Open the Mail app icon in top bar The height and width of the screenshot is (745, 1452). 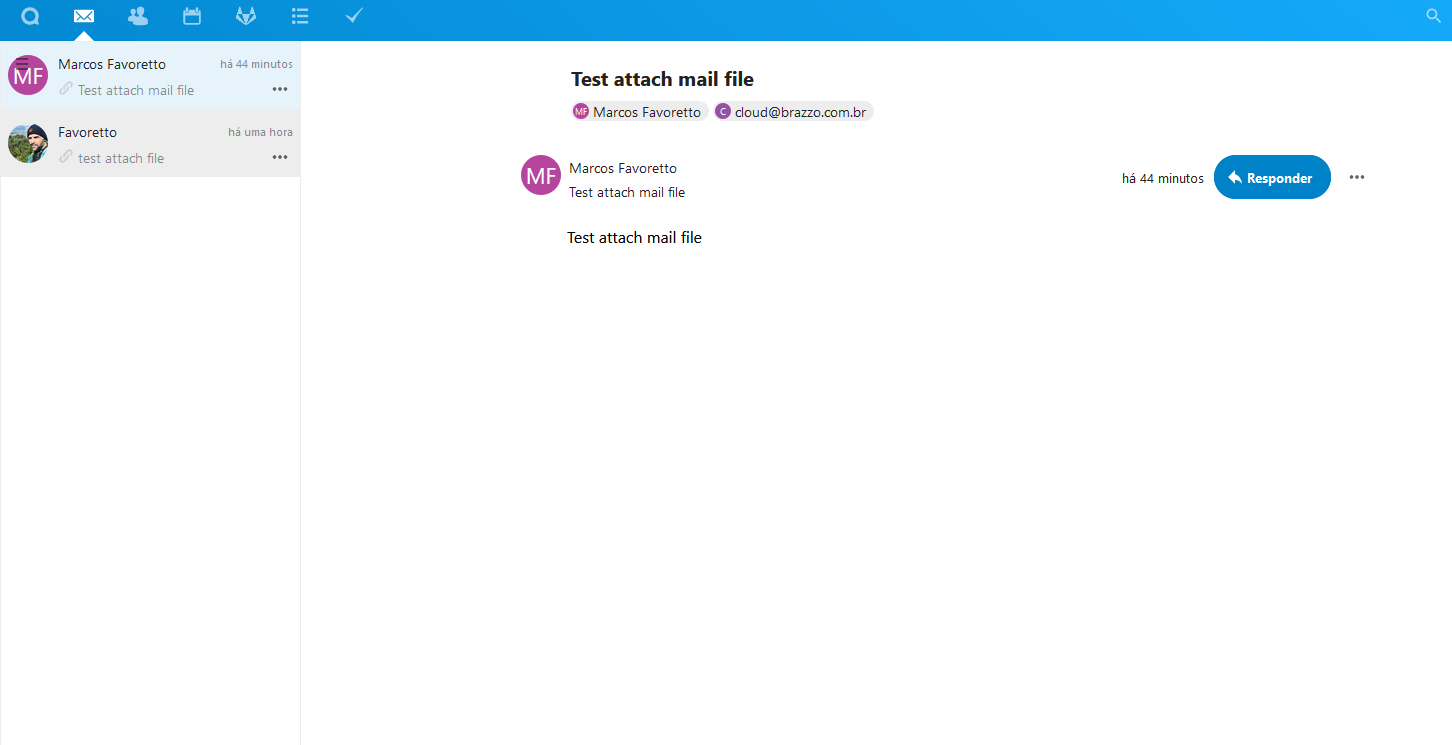(84, 16)
